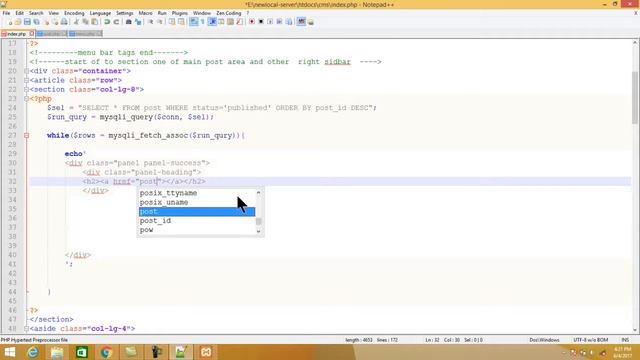Click the macro Playback toolbar icon
The image size is (640, 360).
[x=270, y=22]
